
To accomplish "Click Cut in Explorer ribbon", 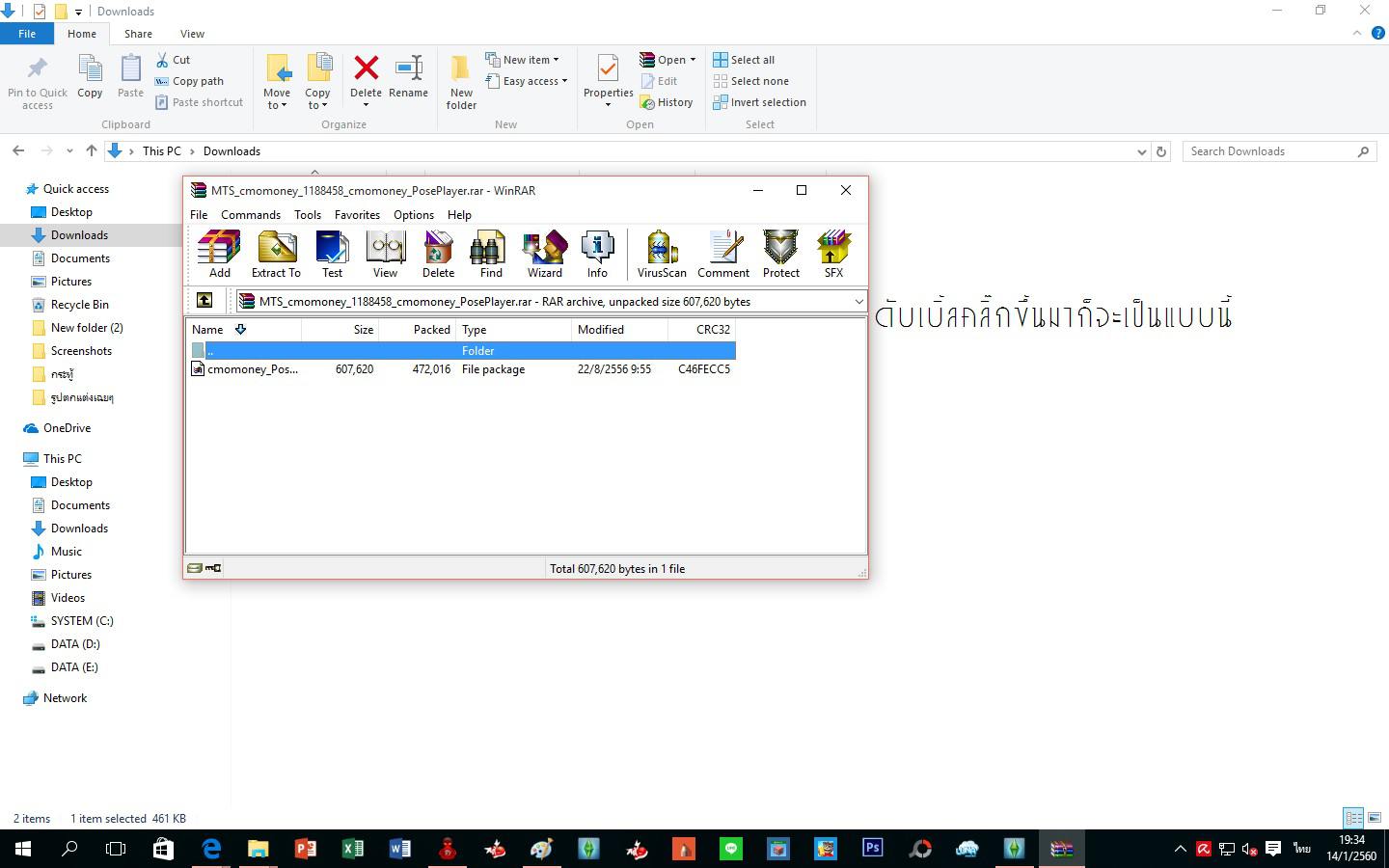I will coord(174,60).
